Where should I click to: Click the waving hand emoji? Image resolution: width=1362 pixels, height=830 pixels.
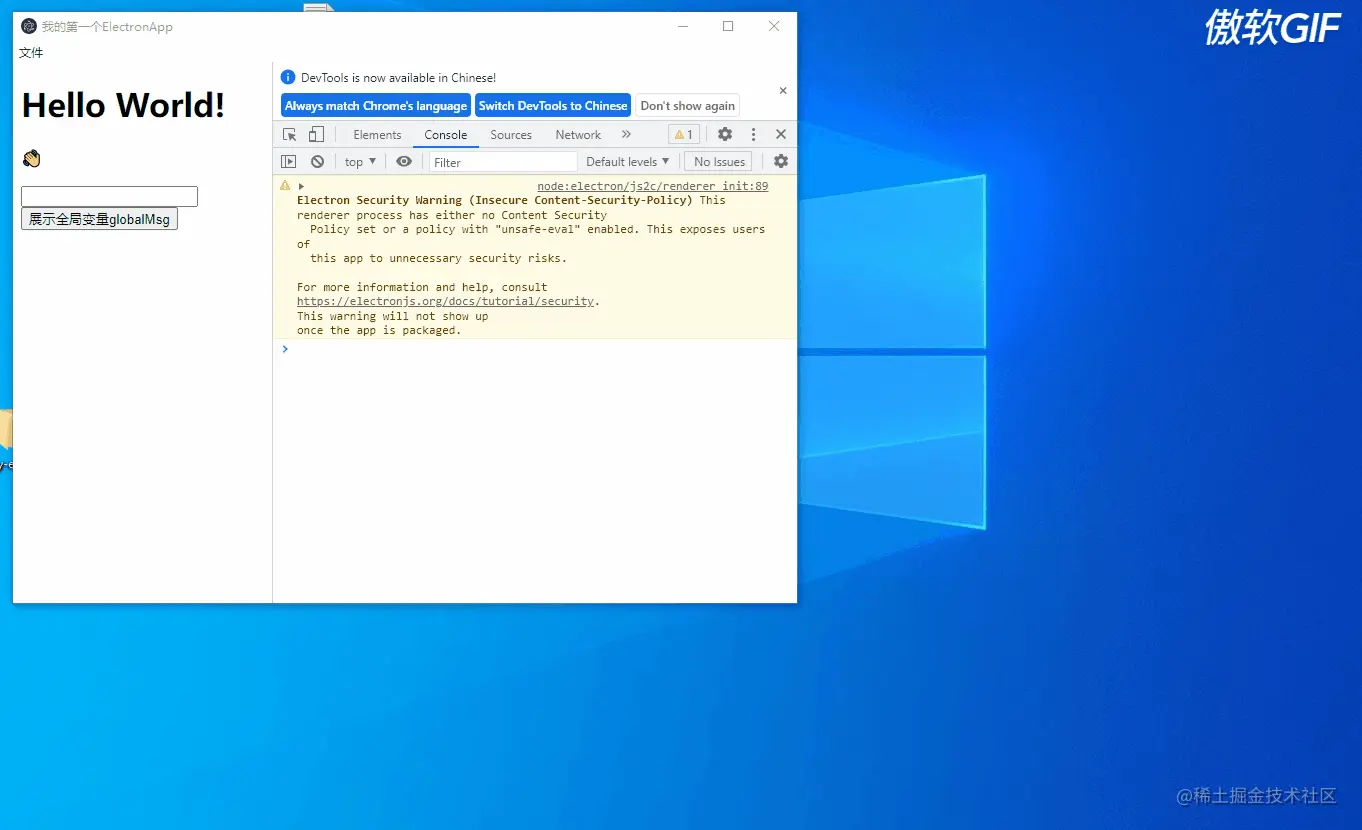pyautogui.click(x=31, y=159)
